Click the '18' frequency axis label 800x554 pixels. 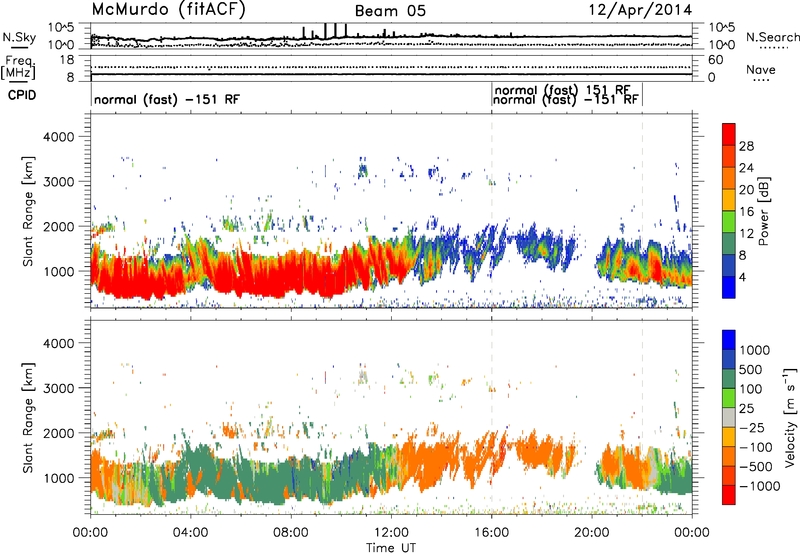[x=67, y=60]
